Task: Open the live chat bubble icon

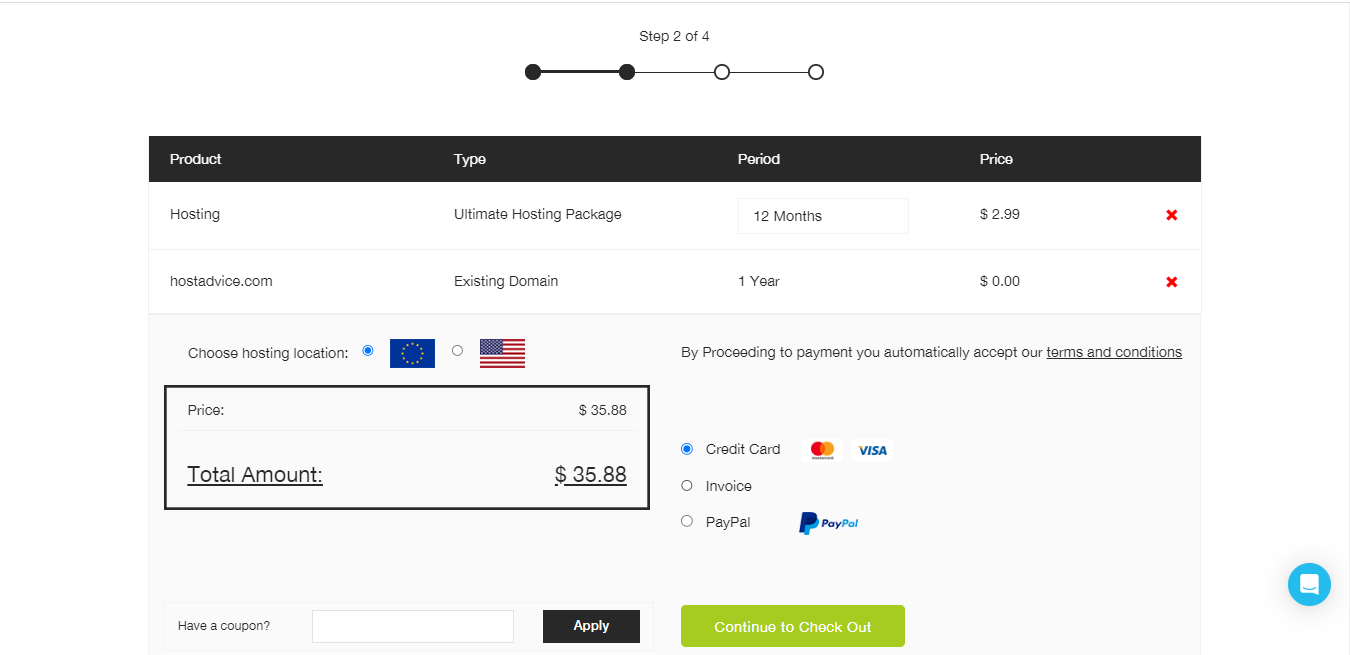Action: coord(1309,584)
